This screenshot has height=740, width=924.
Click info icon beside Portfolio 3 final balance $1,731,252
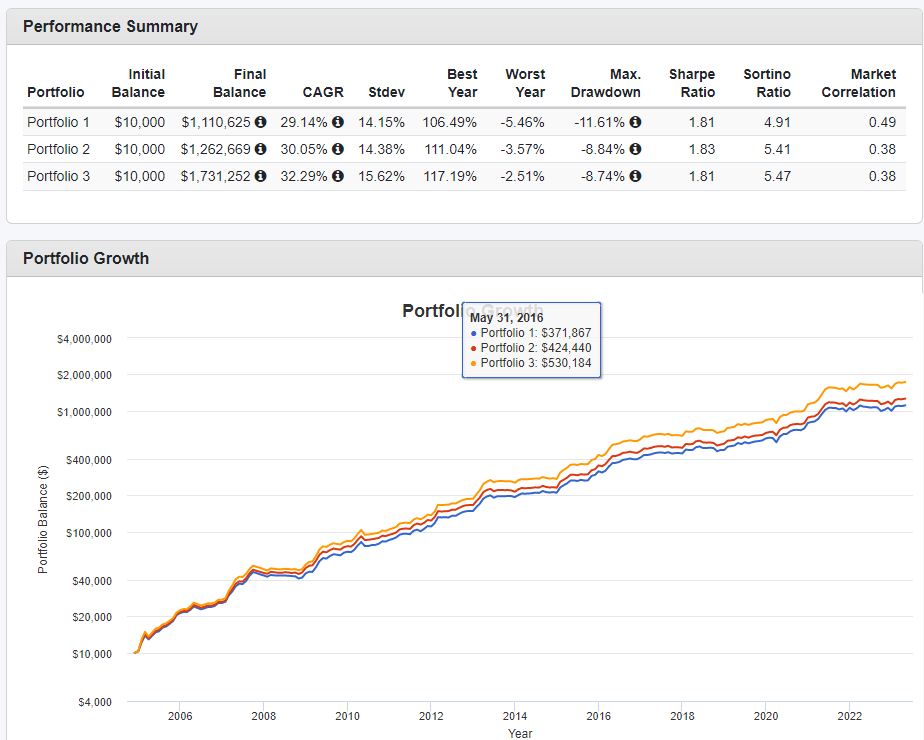pos(260,176)
